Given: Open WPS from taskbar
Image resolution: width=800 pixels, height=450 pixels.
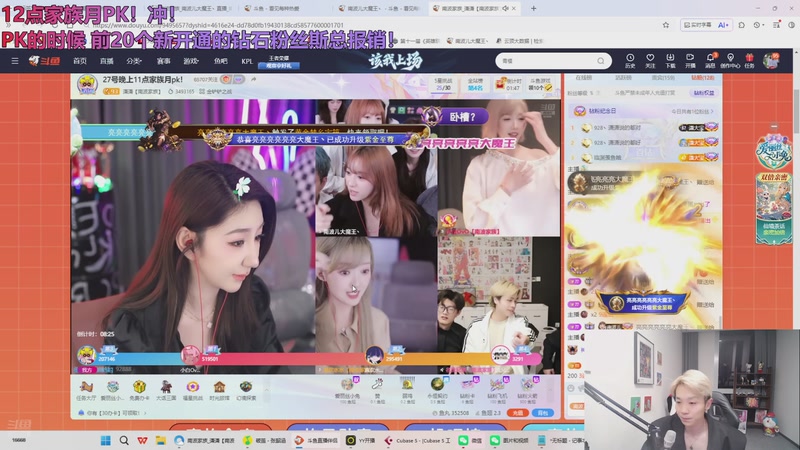Looking at the screenshot, I should click(142, 440).
